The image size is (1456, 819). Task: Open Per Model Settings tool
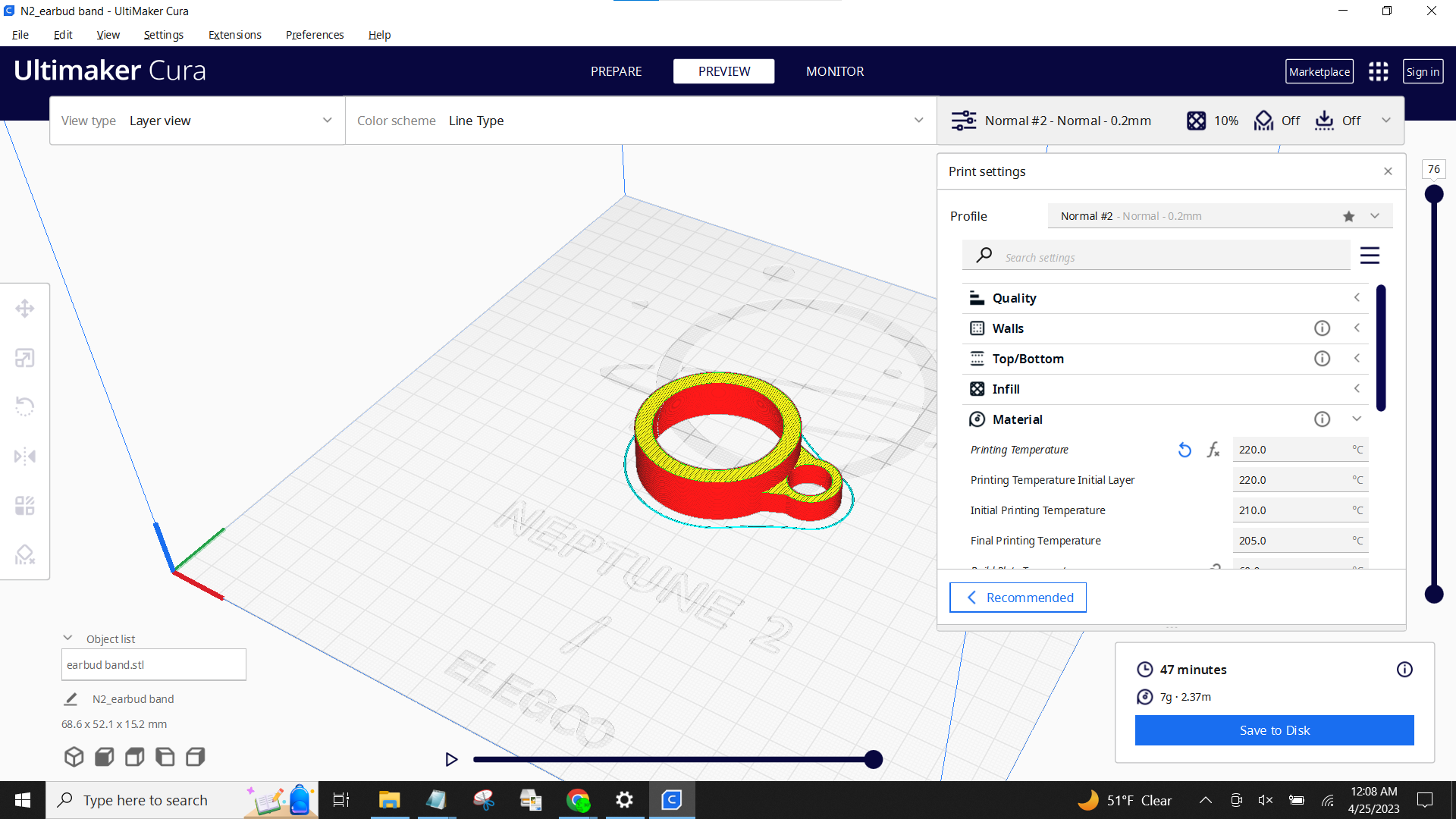[25, 505]
